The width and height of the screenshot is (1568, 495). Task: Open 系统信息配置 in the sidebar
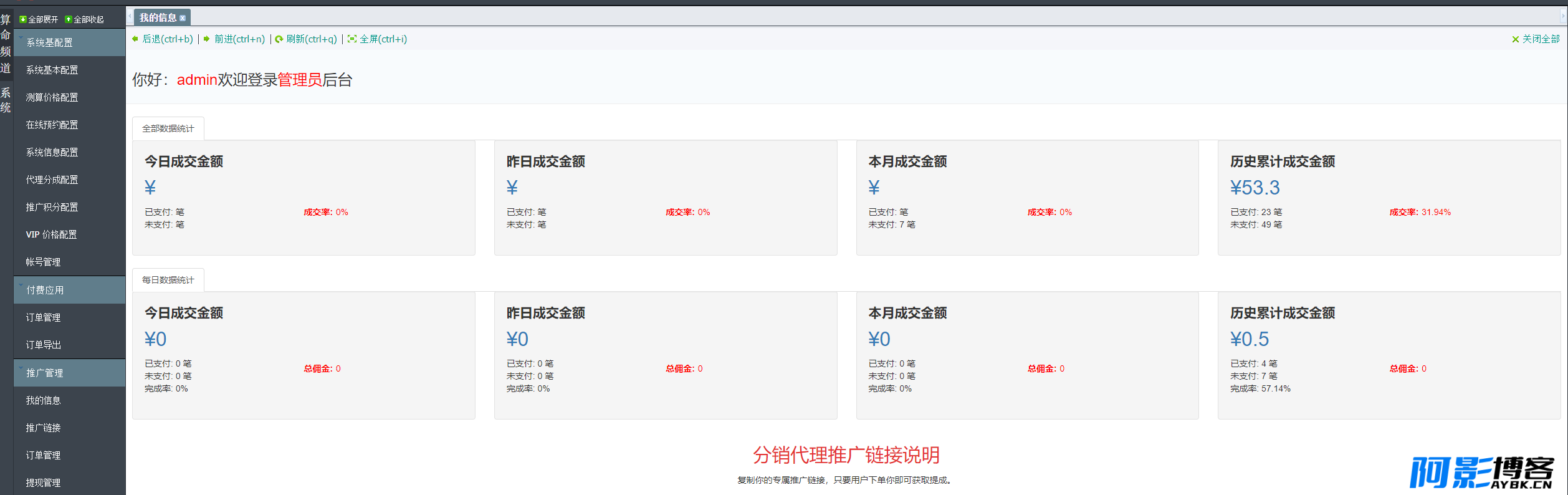point(52,152)
